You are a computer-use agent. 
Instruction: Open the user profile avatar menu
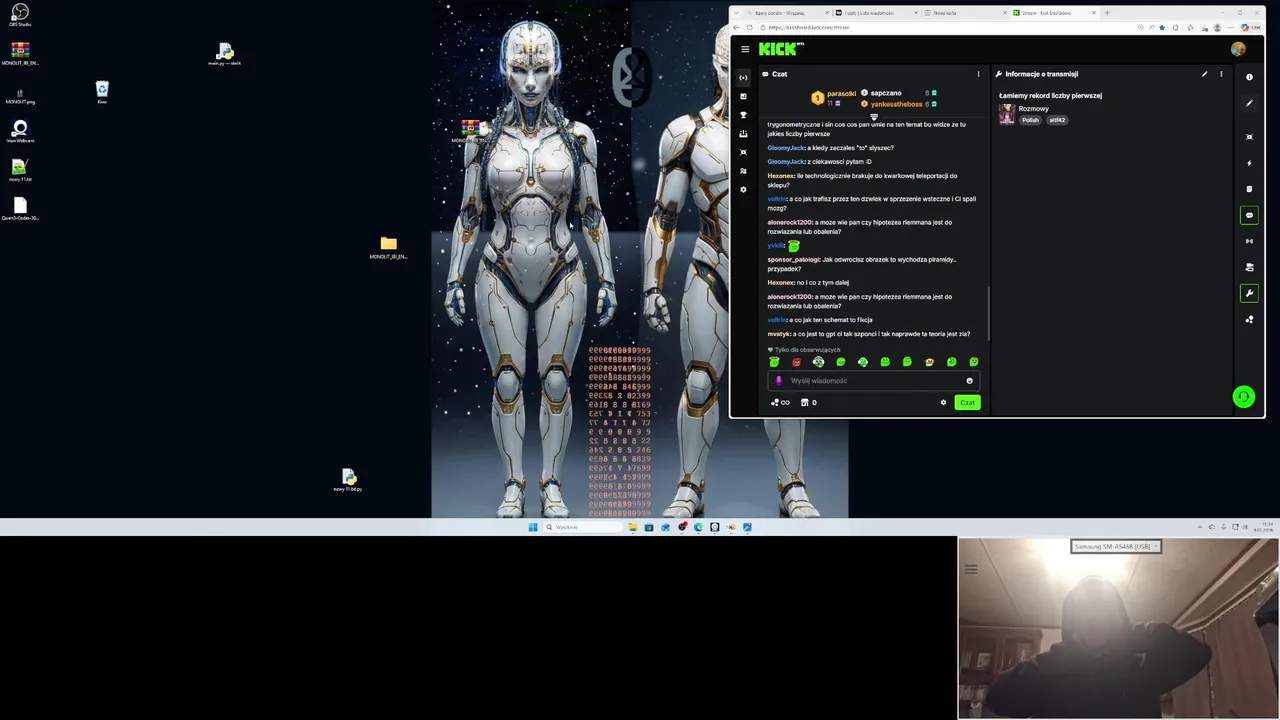[1238, 49]
